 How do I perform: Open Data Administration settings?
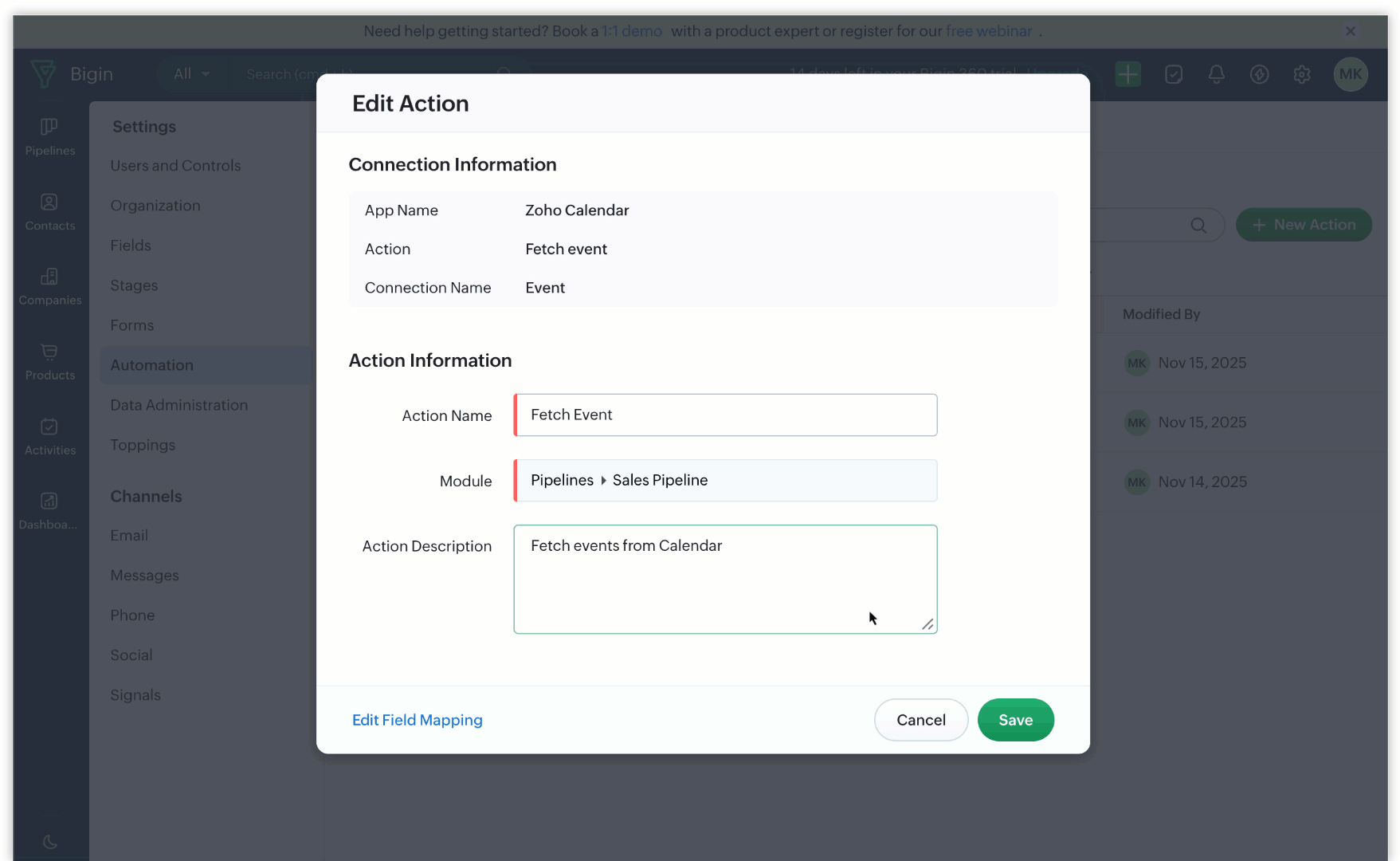click(179, 405)
